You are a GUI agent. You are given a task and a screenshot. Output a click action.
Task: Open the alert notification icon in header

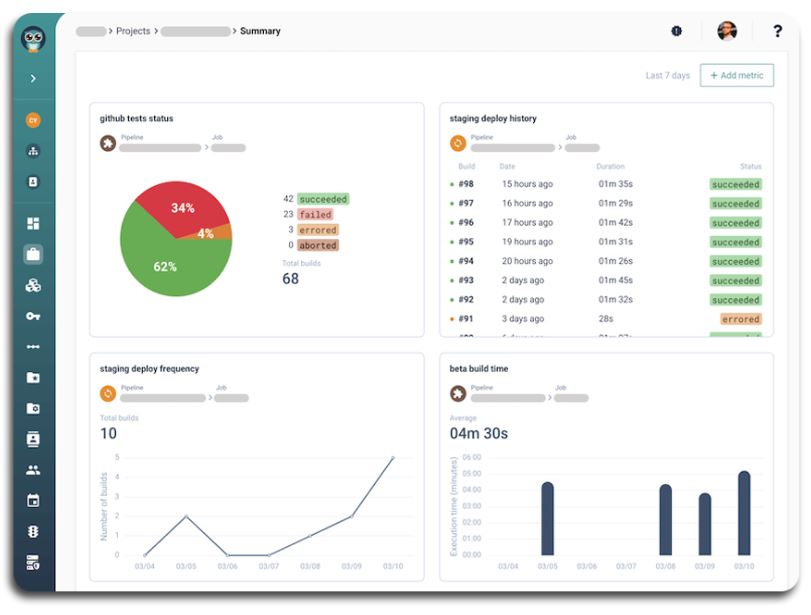[x=677, y=31]
